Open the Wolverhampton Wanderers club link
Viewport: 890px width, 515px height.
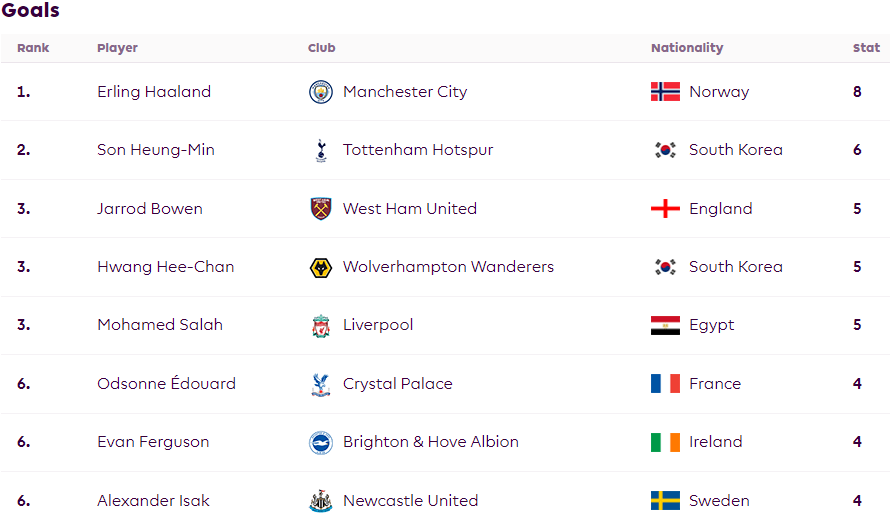[448, 267]
